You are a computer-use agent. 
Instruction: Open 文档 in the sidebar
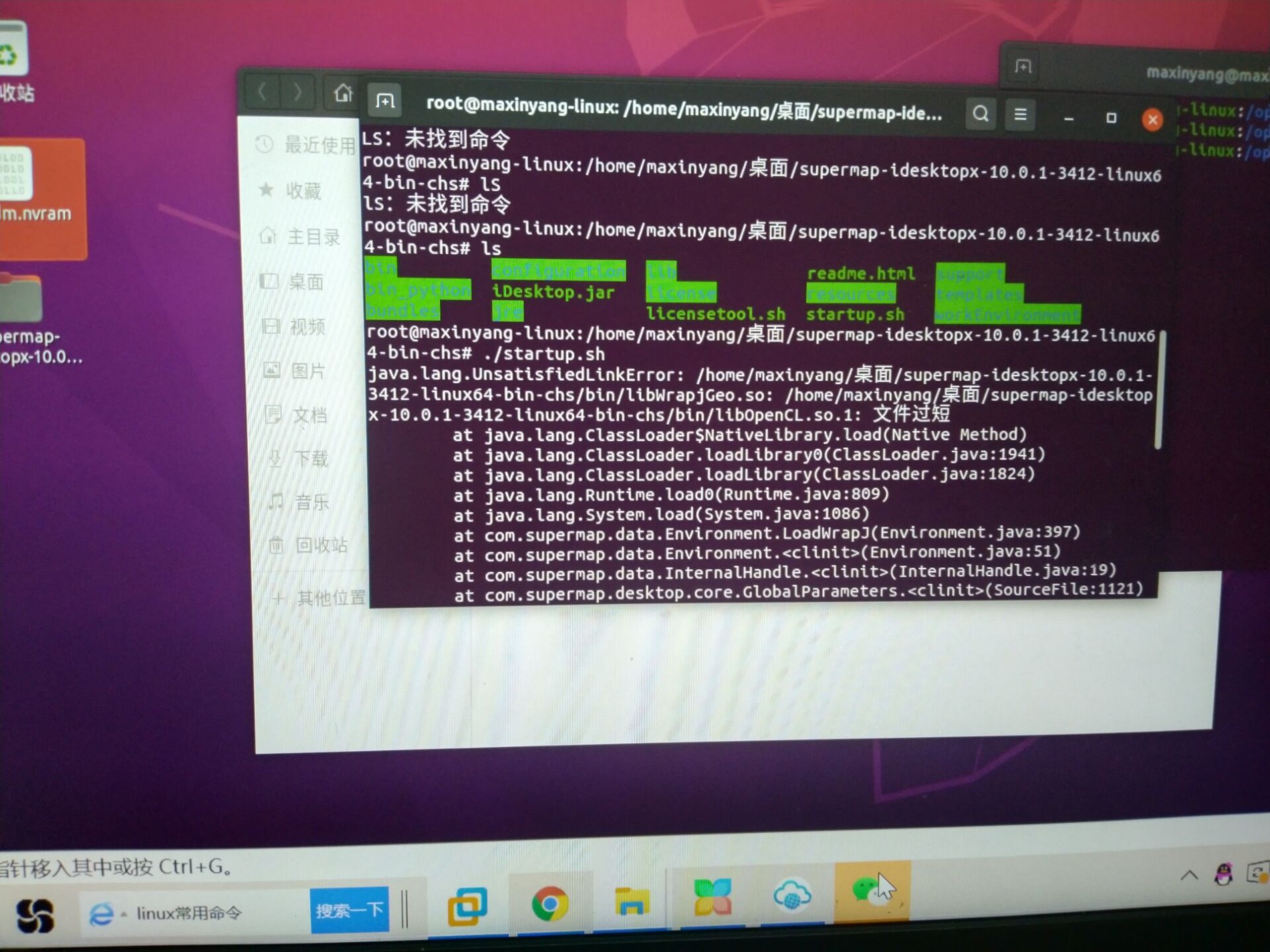[x=297, y=415]
